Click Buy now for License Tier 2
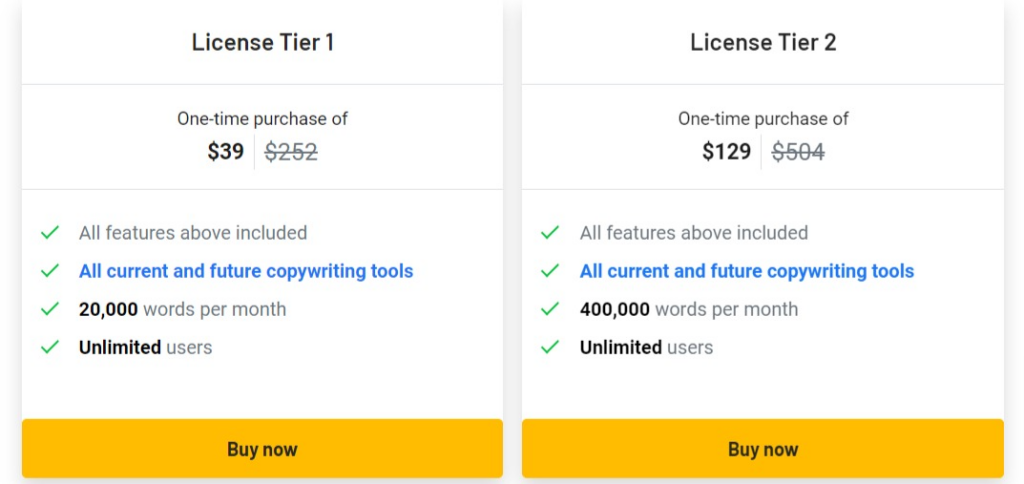The image size is (1024, 484). coord(763,449)
